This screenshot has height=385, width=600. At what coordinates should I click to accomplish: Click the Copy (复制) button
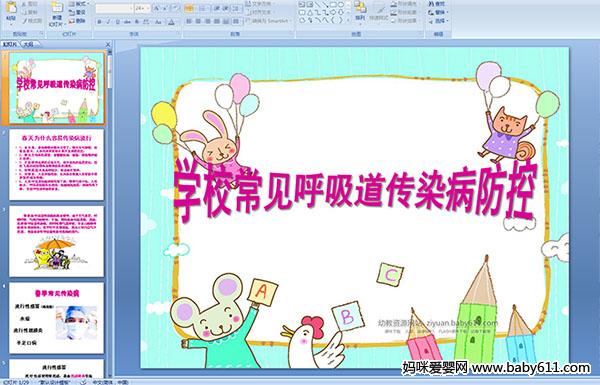[30, 12]
